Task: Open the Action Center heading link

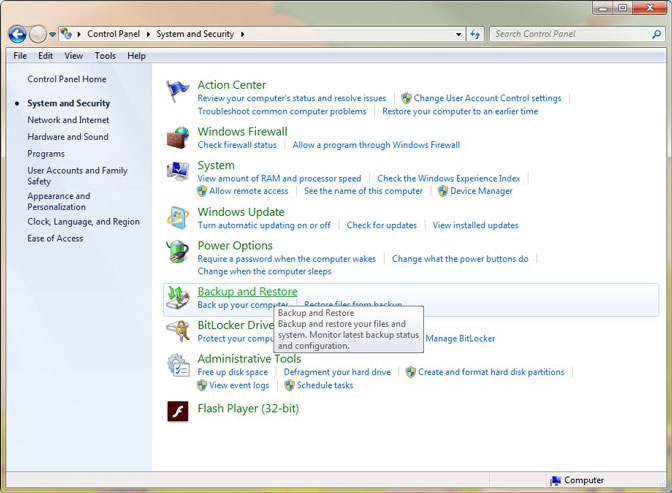Action: tap(232, 85)
